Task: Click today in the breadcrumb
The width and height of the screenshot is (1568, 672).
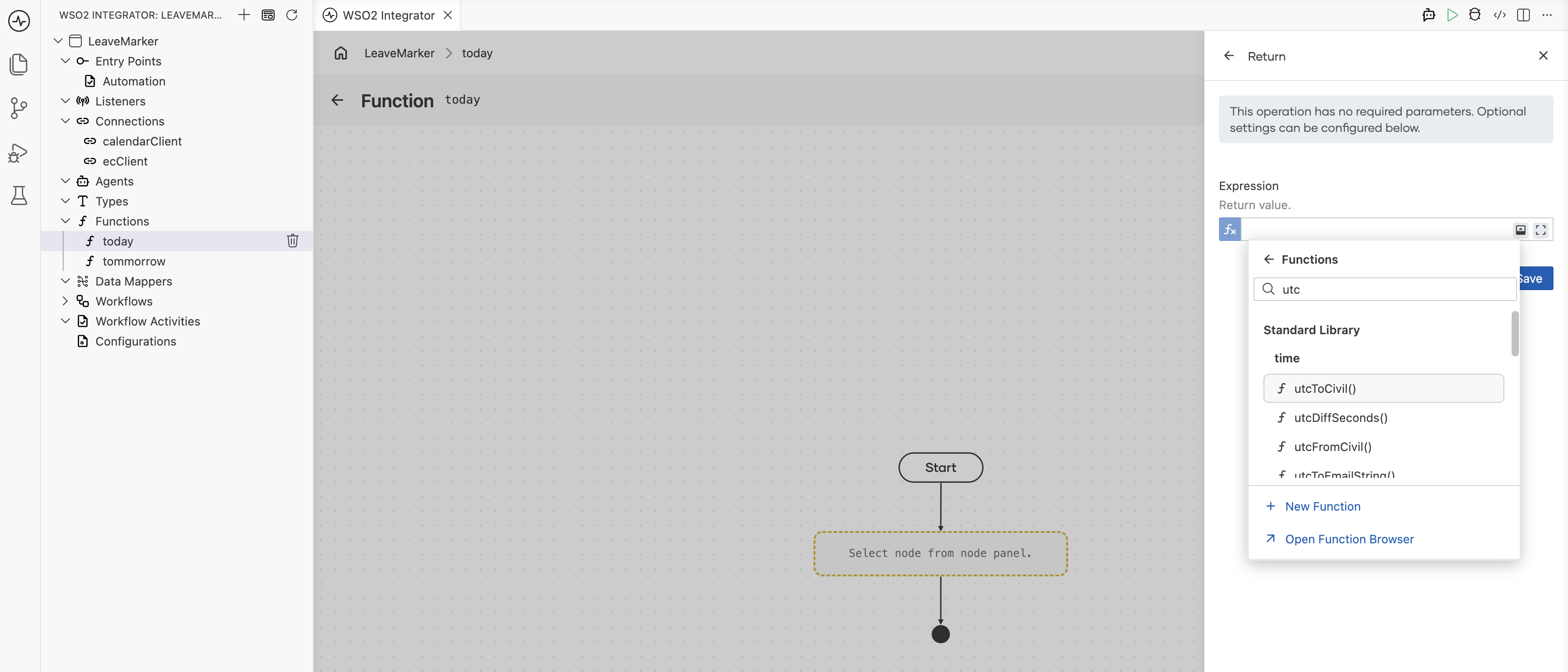Action: (x=477, y=53)
